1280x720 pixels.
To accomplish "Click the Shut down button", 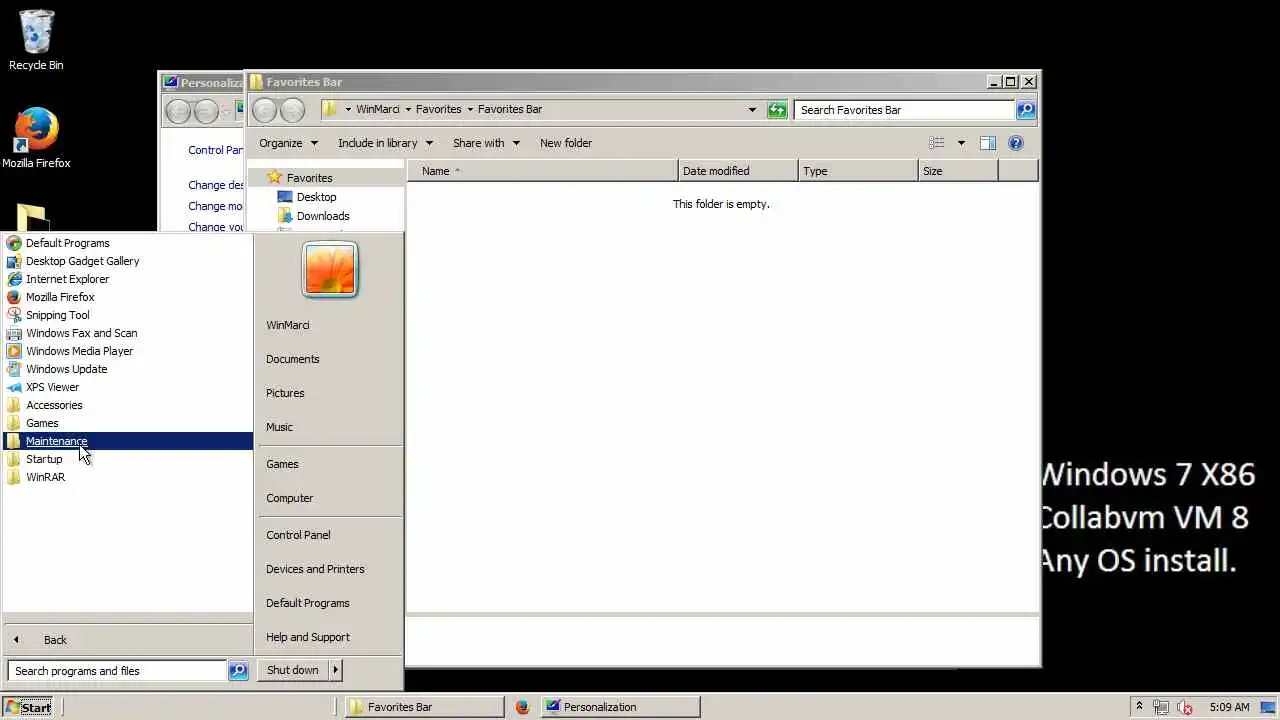I will point(293,670).
